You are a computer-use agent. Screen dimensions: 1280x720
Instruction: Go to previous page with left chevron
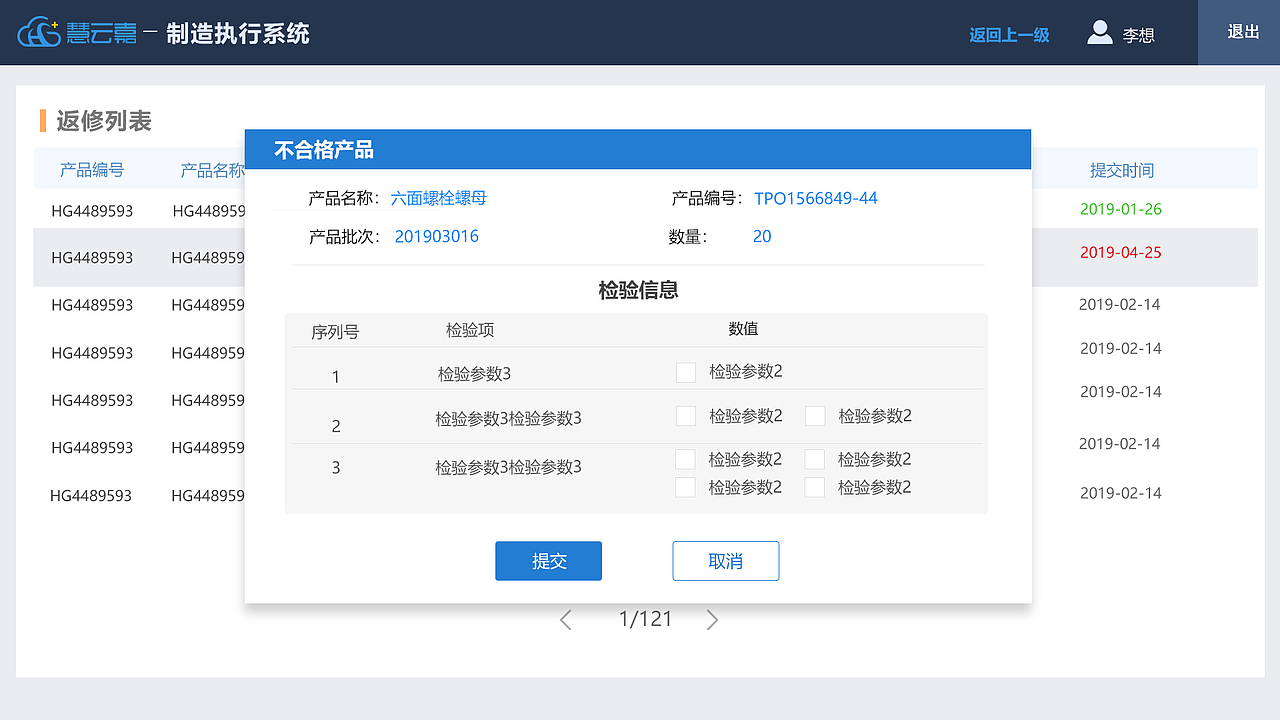566,620
